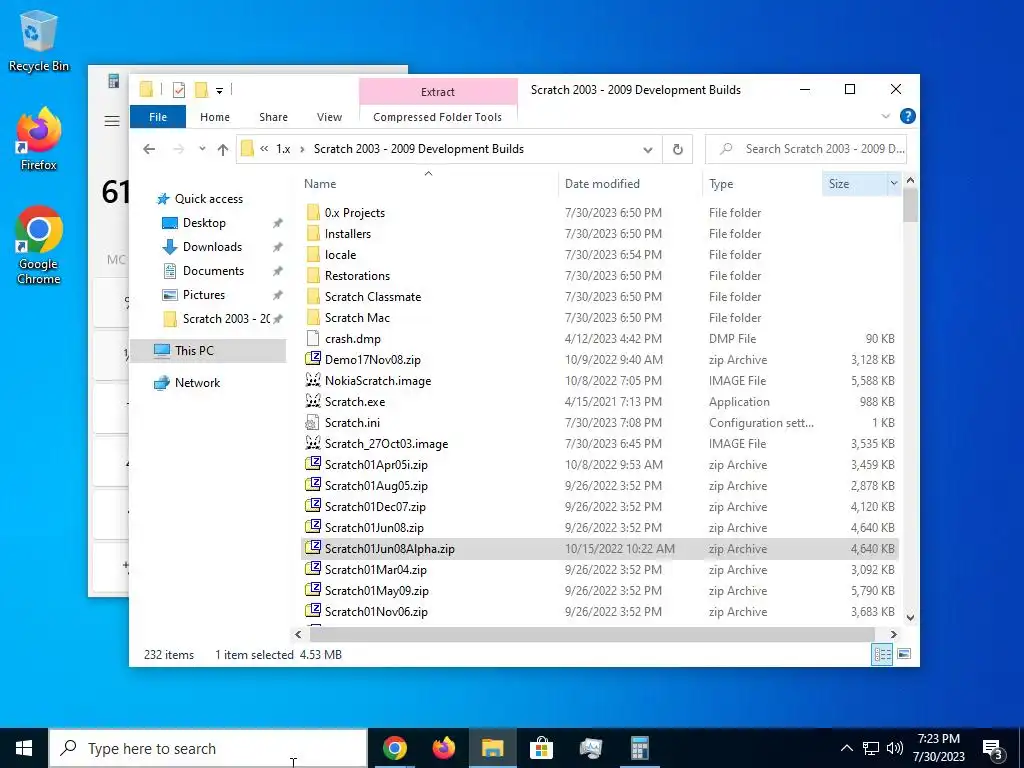Click the New Folder icon in title bar
This screenshot has width=1024, height=768.
click(x=201, y=90)
